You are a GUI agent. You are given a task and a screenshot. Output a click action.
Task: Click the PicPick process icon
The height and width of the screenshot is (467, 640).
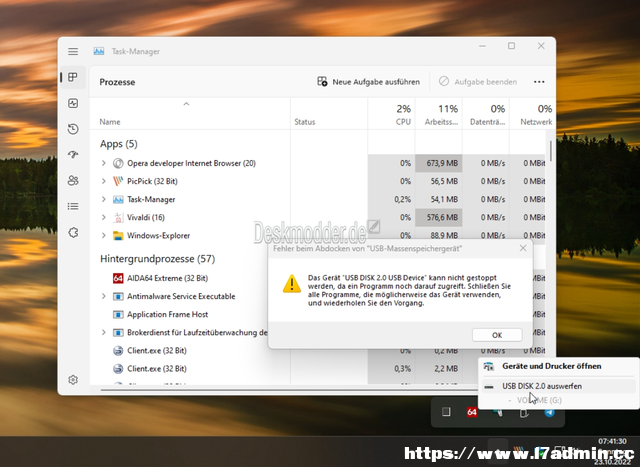[118, 181]
